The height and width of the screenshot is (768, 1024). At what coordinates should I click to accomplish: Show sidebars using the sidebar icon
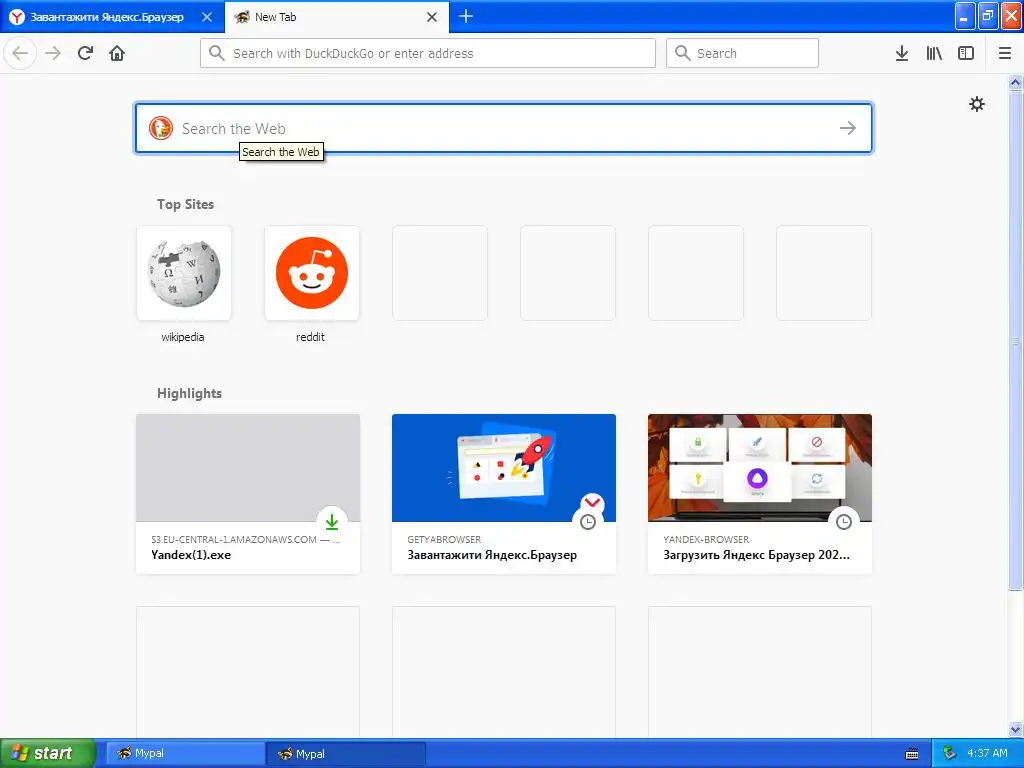point(966,53)
